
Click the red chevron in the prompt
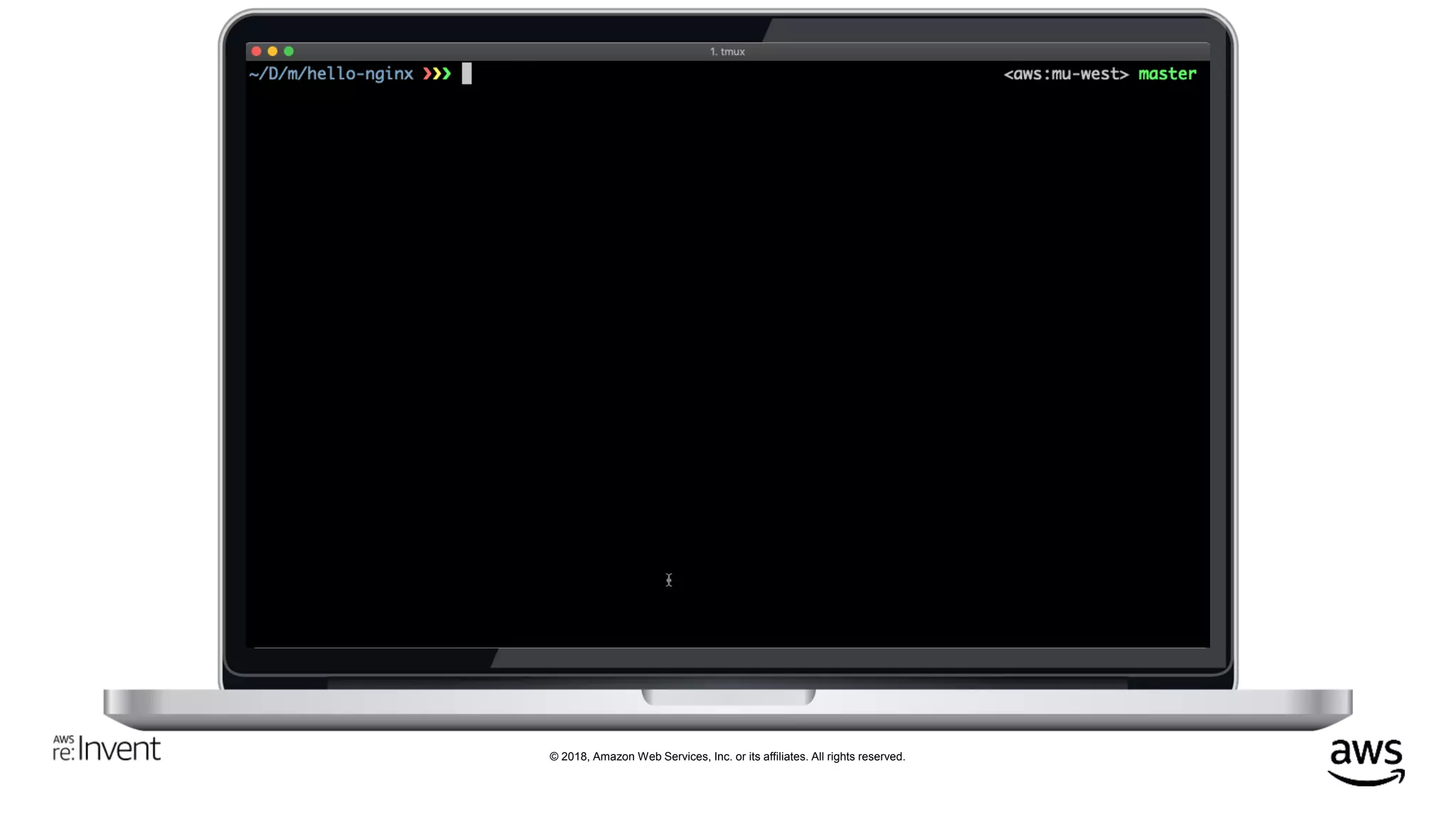coord(427,74)
